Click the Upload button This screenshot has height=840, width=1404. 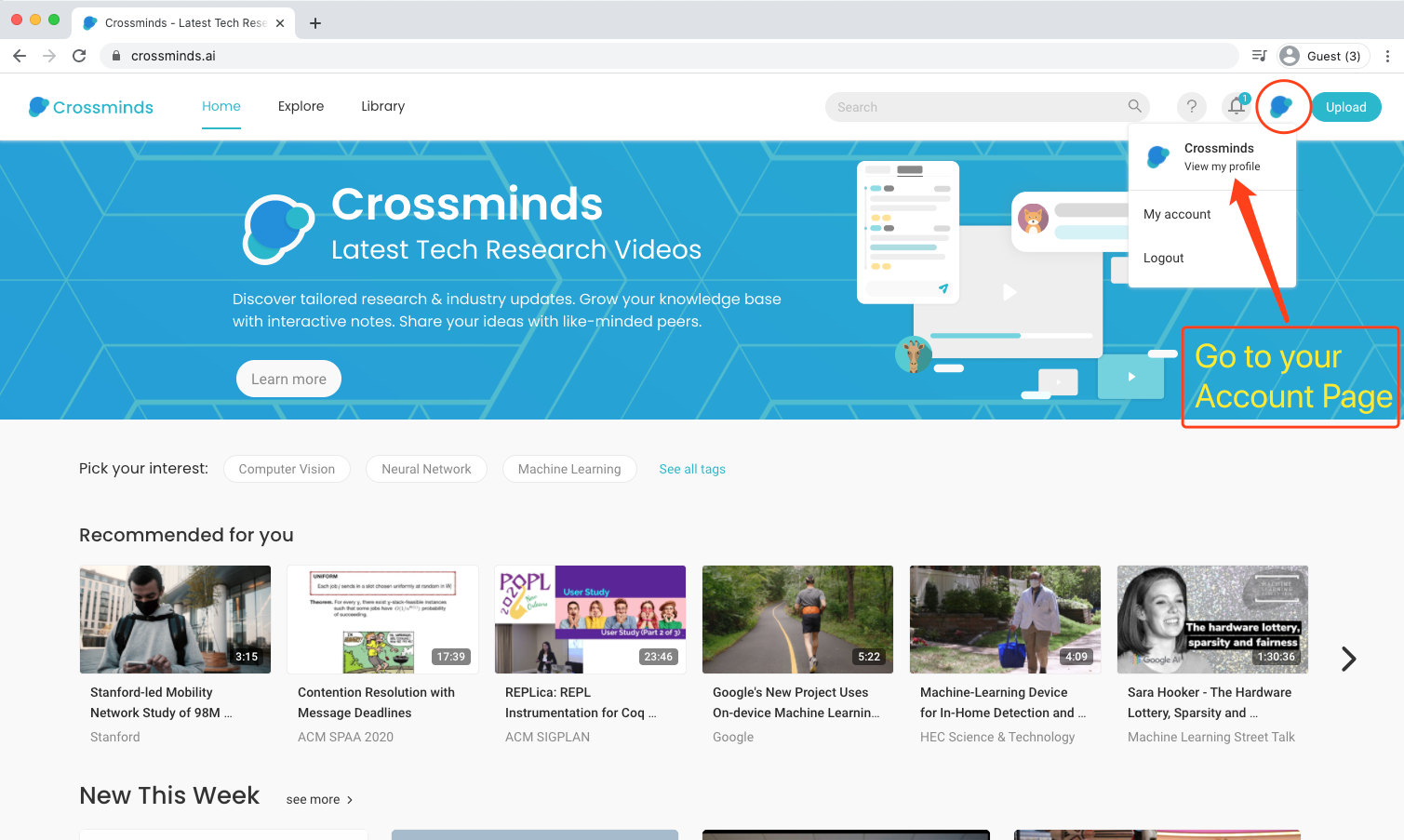(1346, 107)
